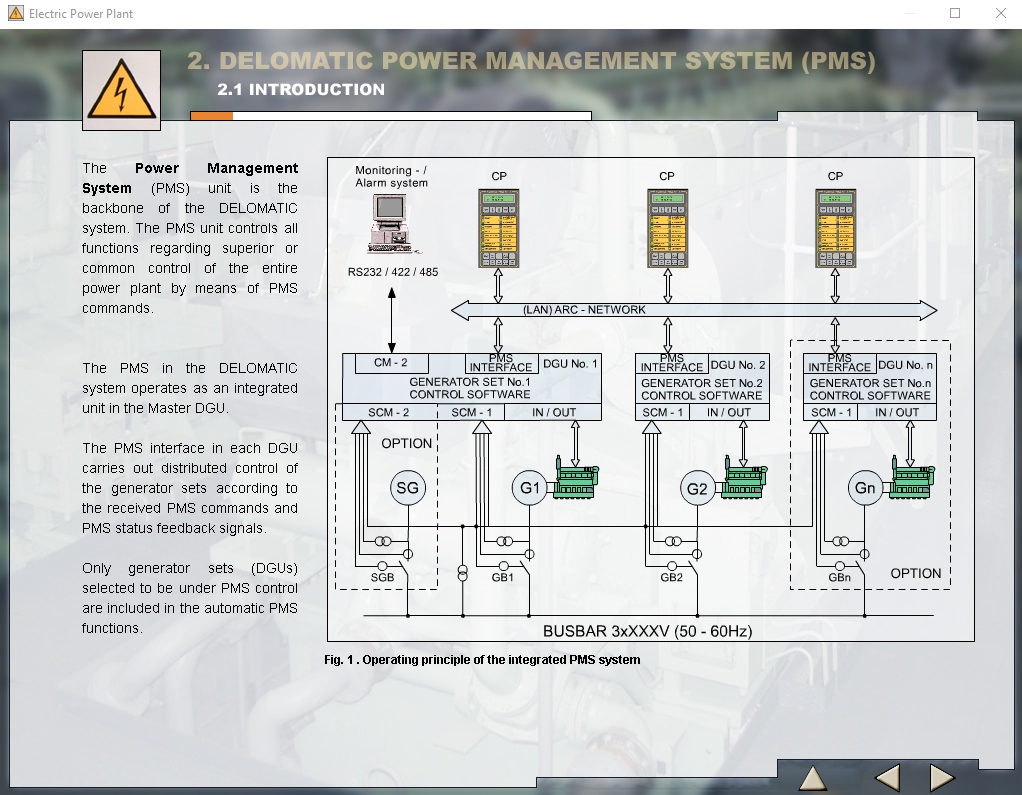Advance to next page with right arrow
This screenshot has width=1022, height=795.
[942, 777]
